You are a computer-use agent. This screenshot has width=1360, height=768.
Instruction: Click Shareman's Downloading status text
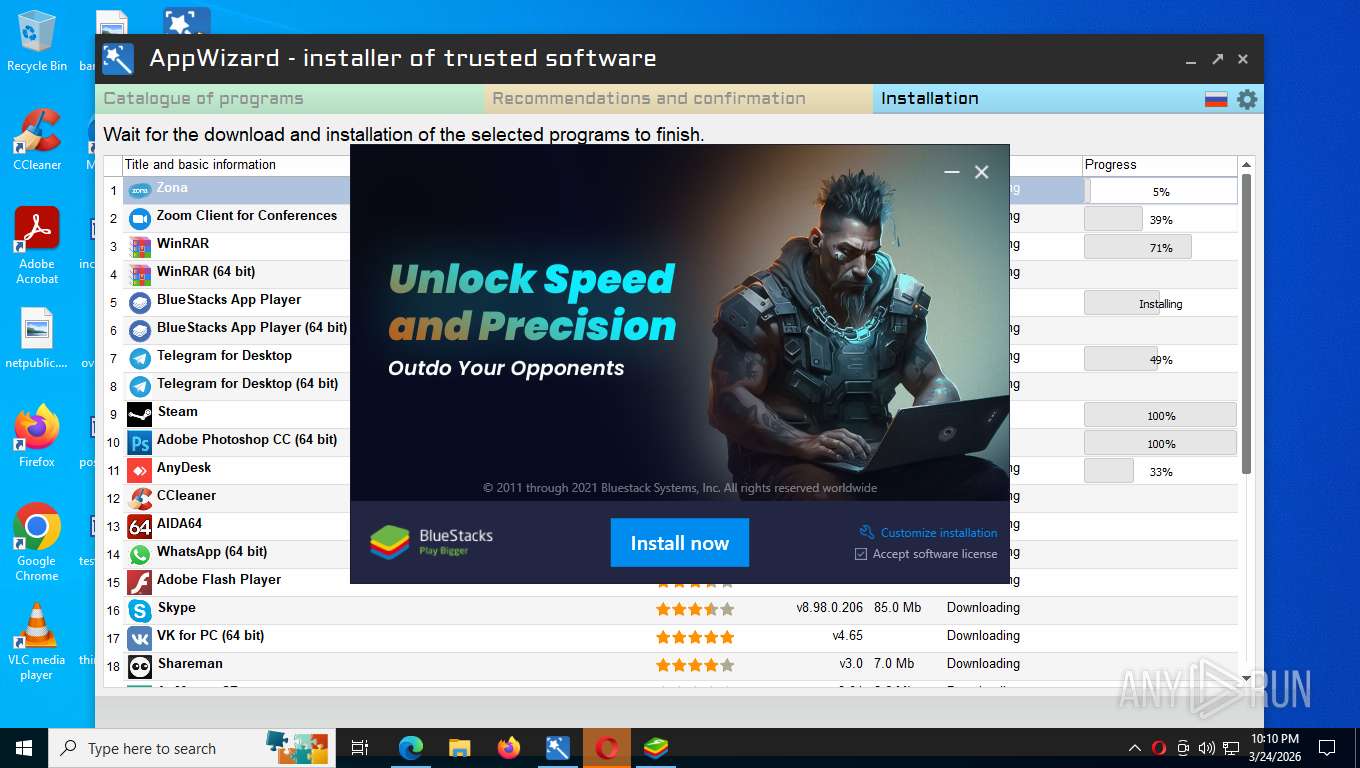tap(983, 664)
